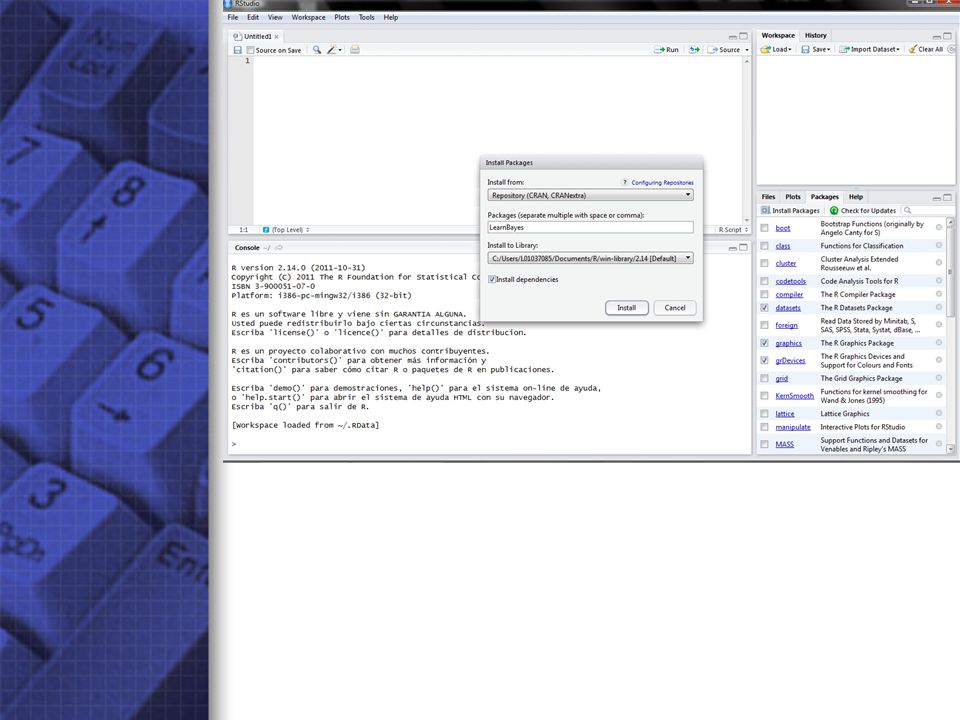Image resolution: width=960 pixels, height=720 pixels.
Task: Open the File menu
Action: [233, 18]
